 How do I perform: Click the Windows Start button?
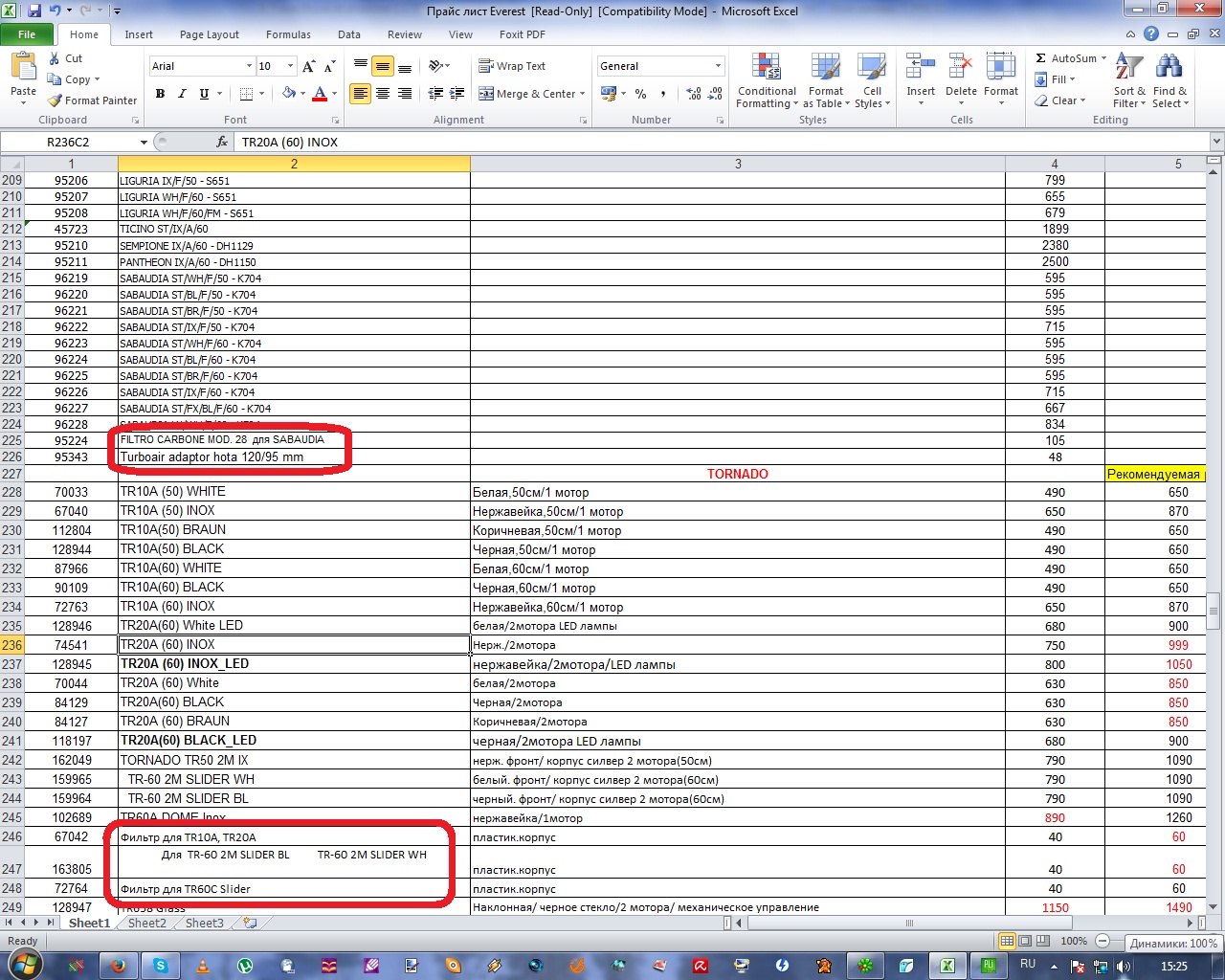click(x=23, y=965)
